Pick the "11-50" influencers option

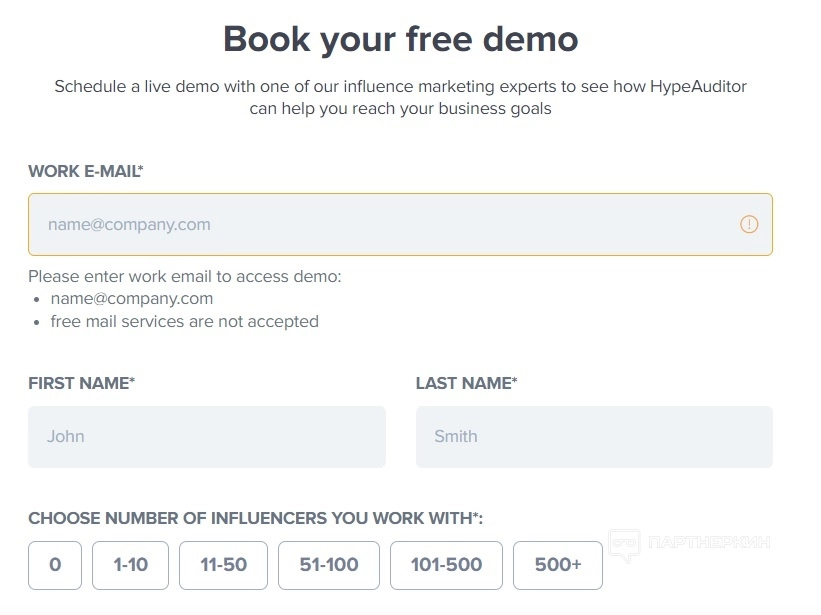pos(223,565)
